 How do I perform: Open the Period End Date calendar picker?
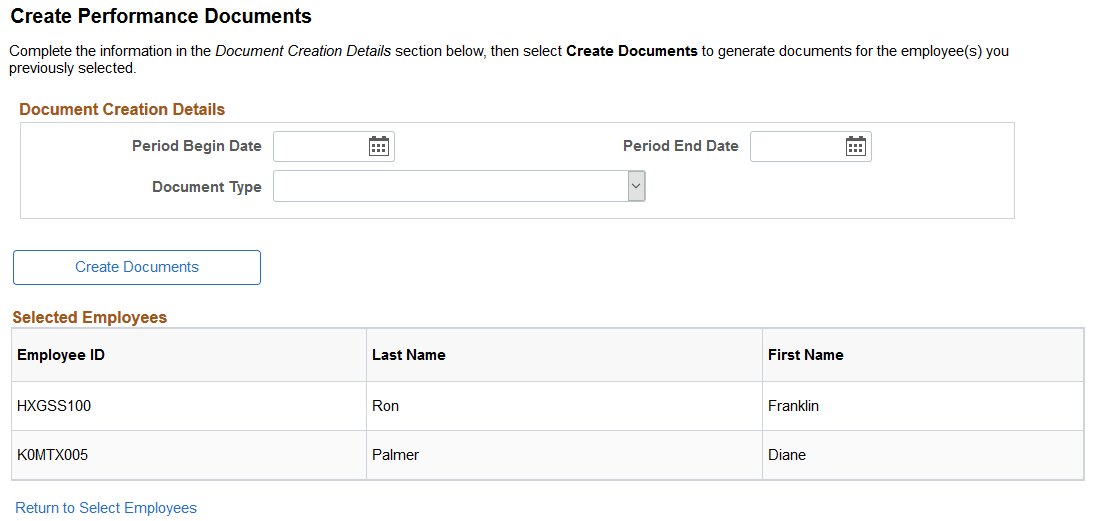click(x=856, y=147)
